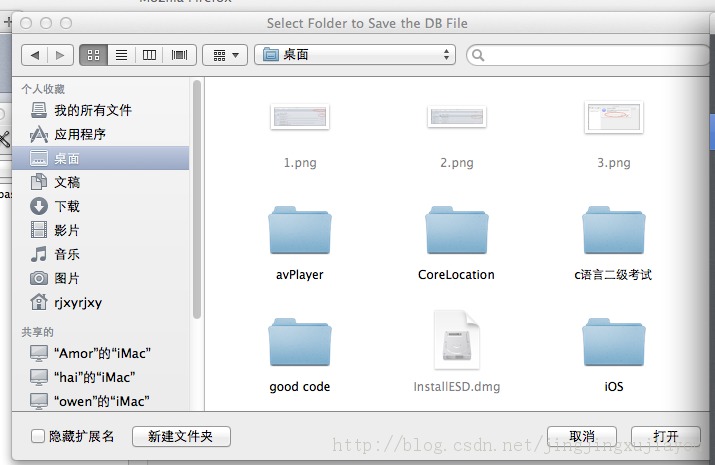Switch to Cover Flow view
The width and height of the screenshot is (715, 465).
(179, 55)
